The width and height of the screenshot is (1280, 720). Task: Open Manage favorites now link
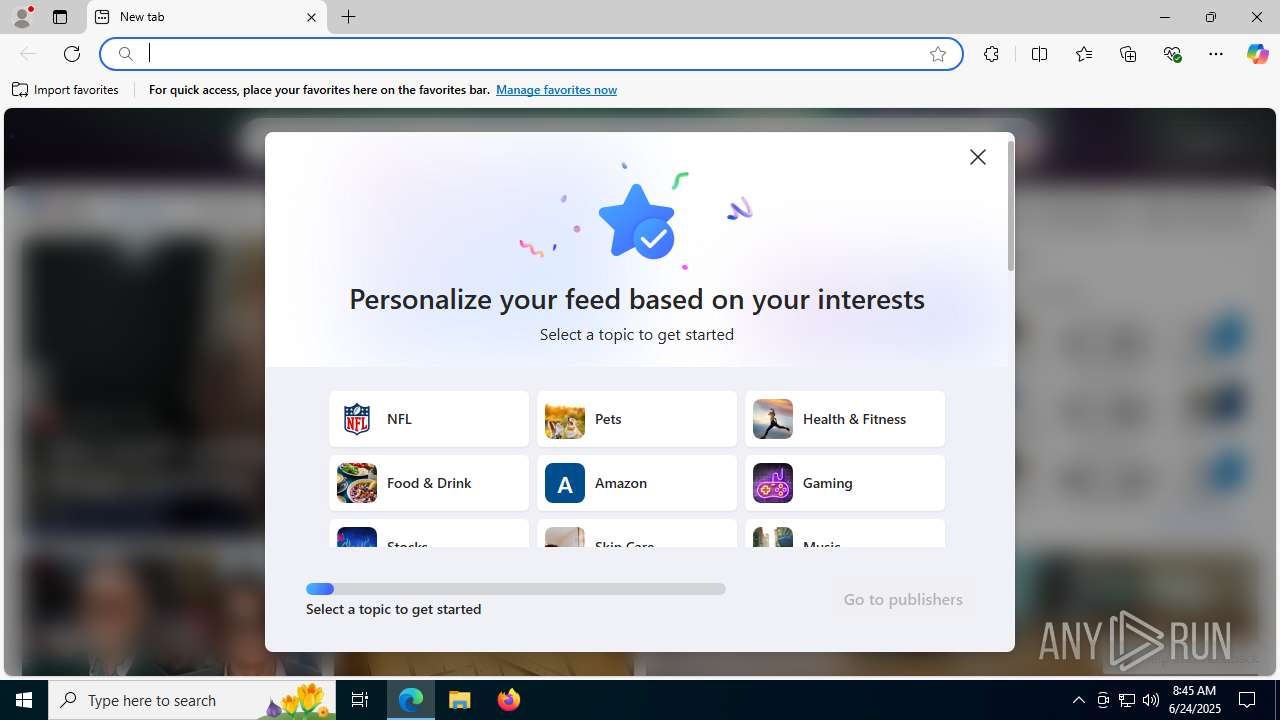pyautogui.click(x=556, y=90)
